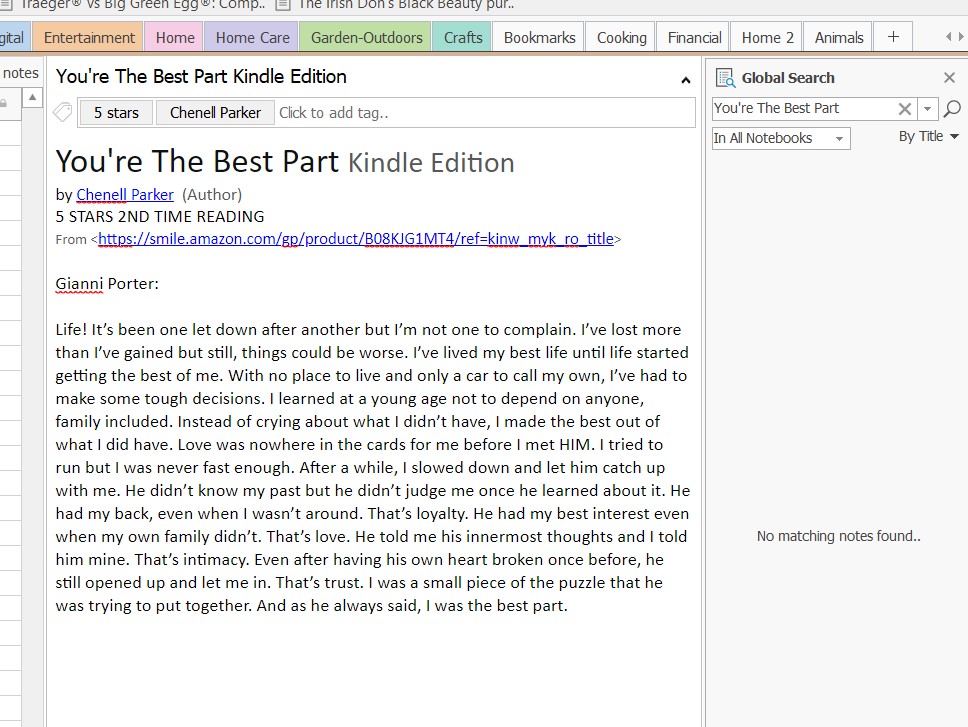Viewport: 968px width, 727px height.
Task: Clear the Global Search text field
Action: 904,109
